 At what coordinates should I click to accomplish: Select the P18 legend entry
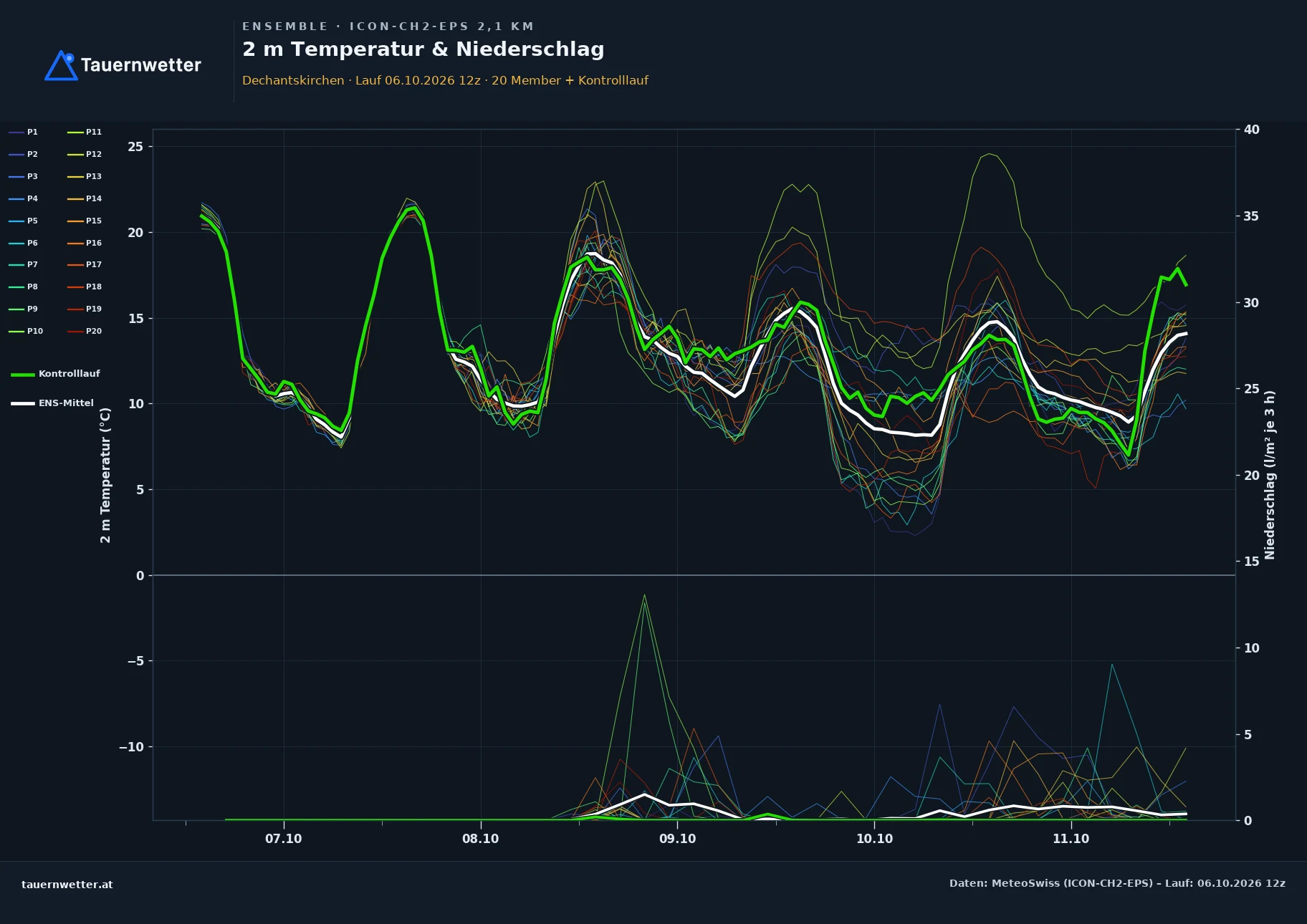pyautogui.click(x=85, y=287)
